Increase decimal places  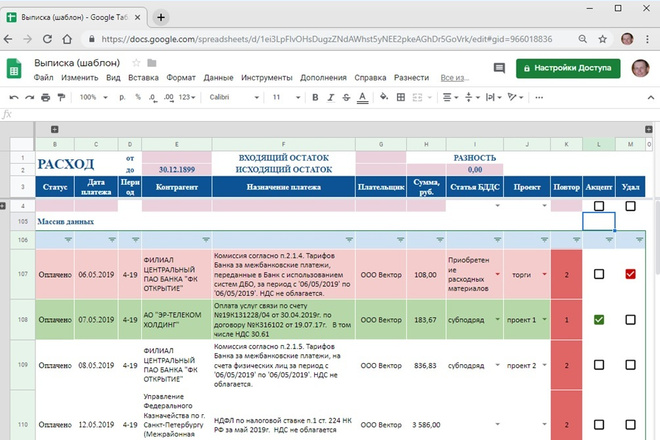coord(169,97)
